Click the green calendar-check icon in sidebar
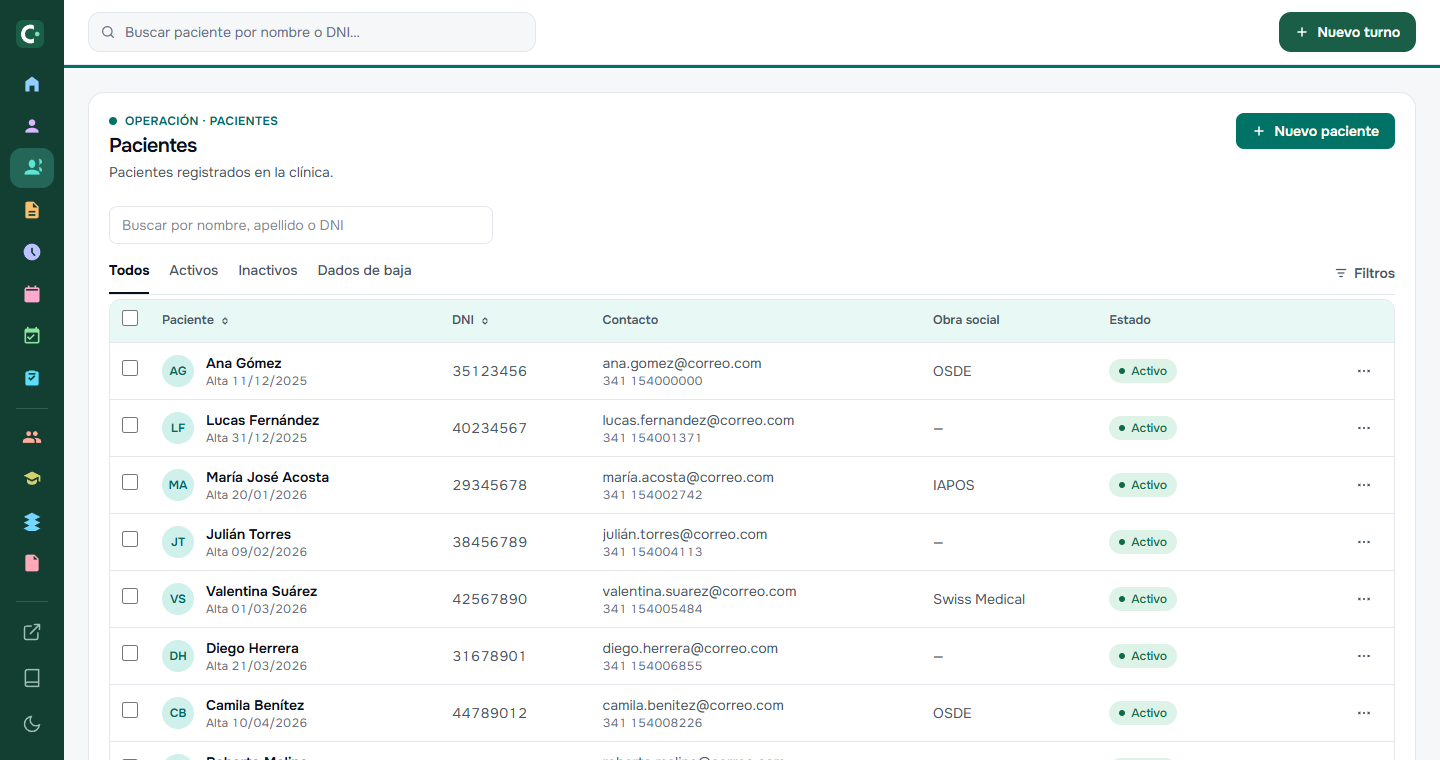The height and width of the screenshot is (760, 1440). pos(32,336)
